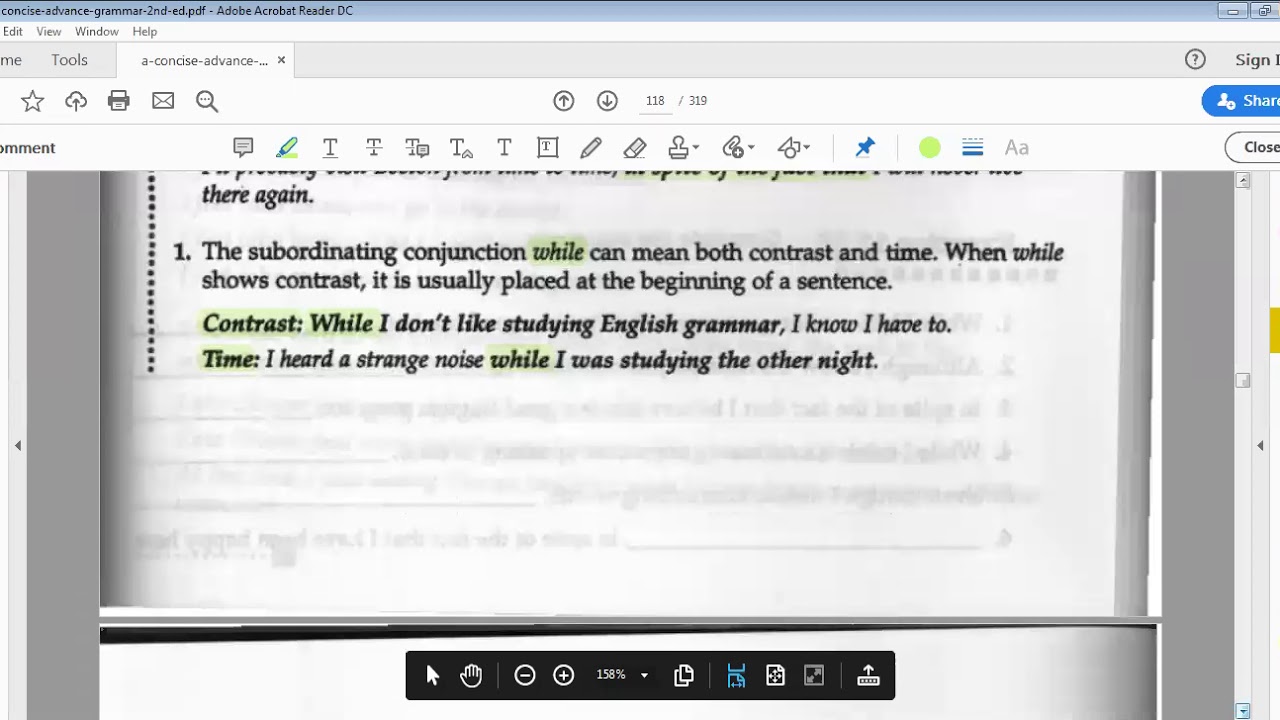
Task: Expand the right tools pane
Action: point(1260,446)
